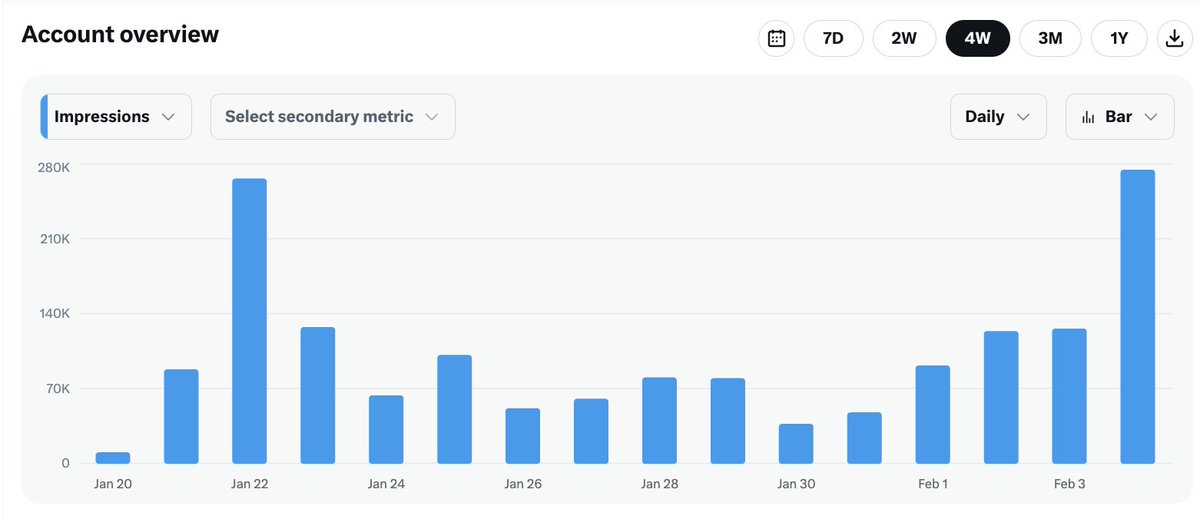This screenshot has height=519, width=1200.
Task: Click the tallest bar after Feb 3
Action: point(1138,317)
